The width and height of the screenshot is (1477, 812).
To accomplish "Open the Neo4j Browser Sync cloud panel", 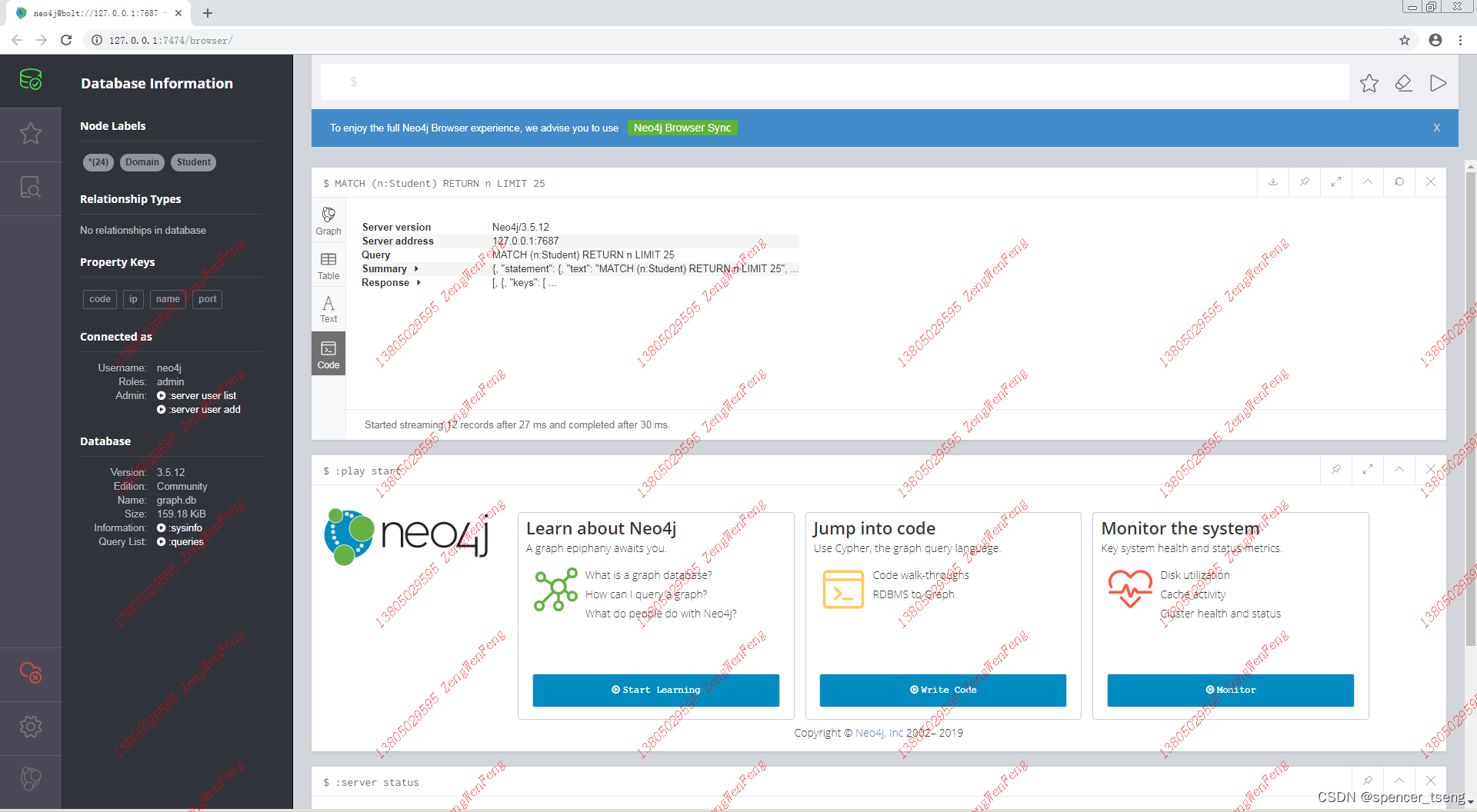I will pyautogui.click(x=31, y=674).
